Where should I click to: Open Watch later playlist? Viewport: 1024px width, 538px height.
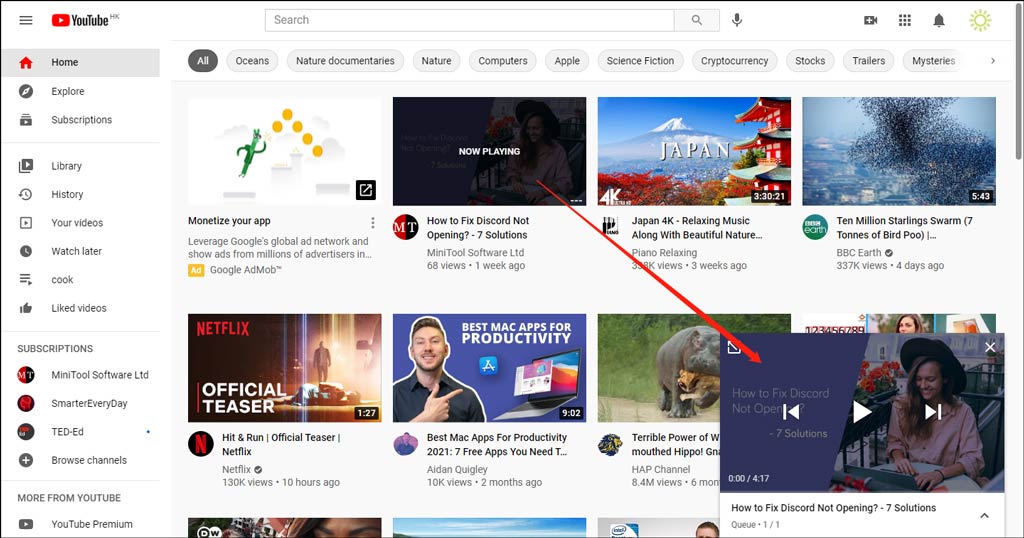[80, 251]
